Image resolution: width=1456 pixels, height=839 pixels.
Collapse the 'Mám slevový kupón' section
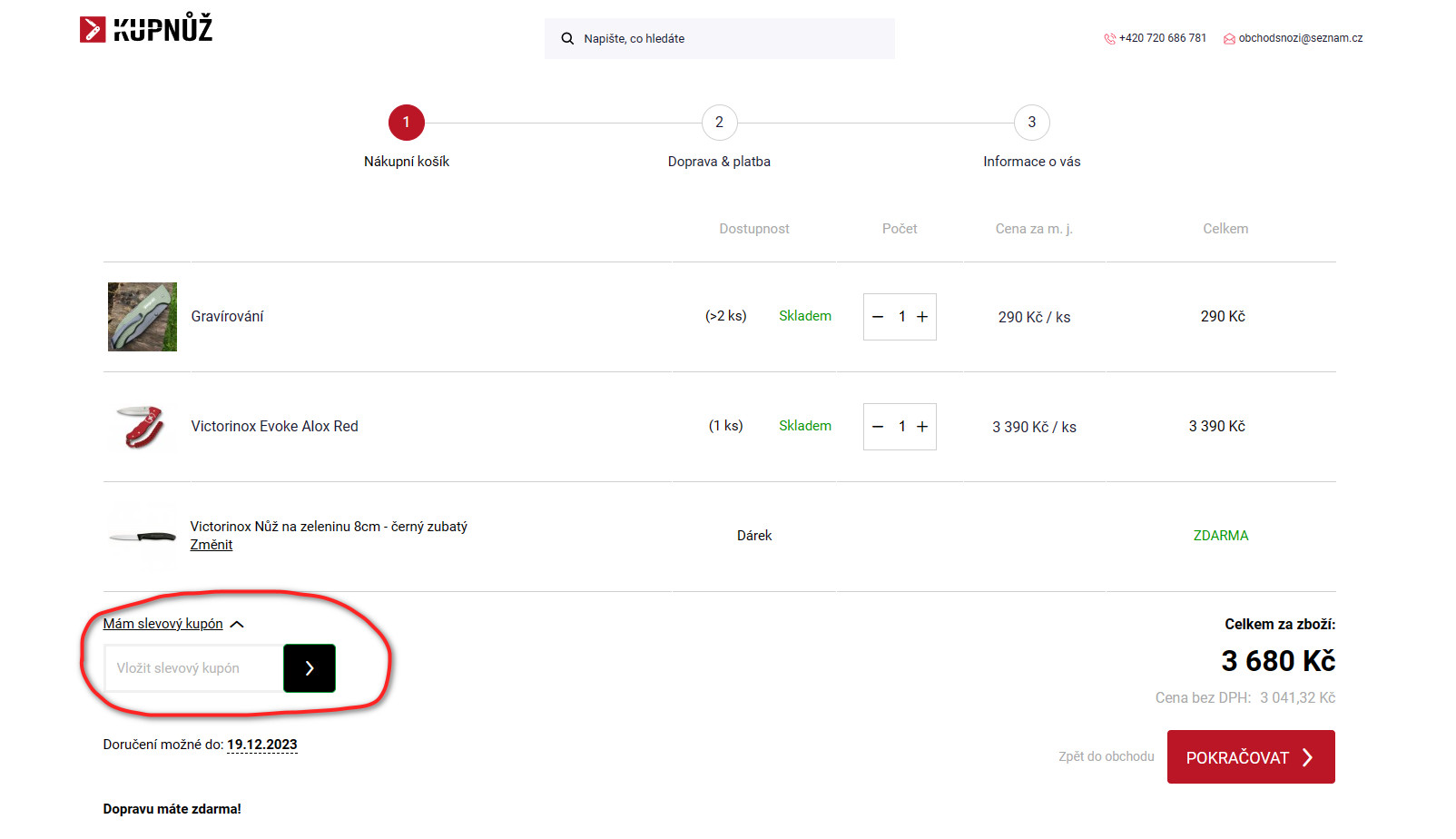pyautogui.click(x=162, y=624)
